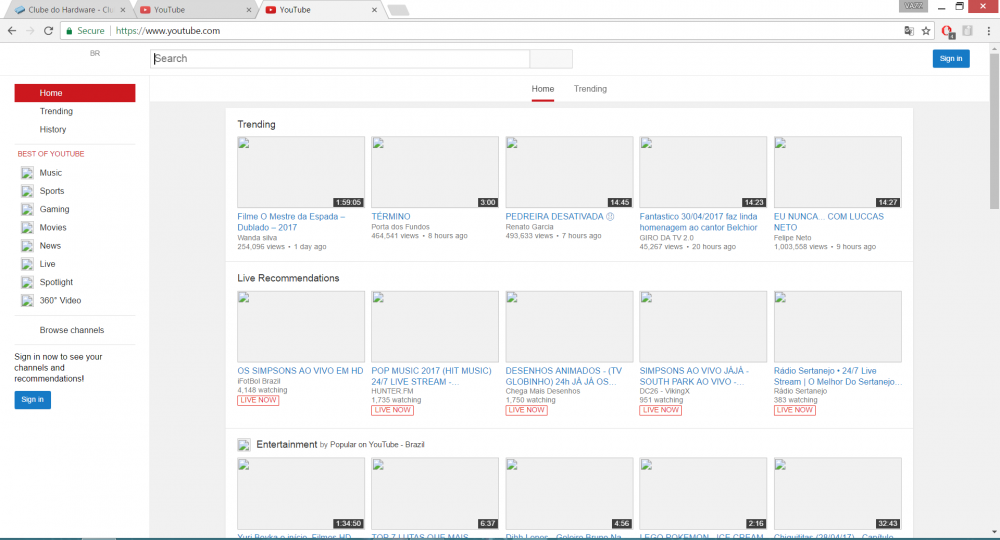Open Browse channels link
The height and width of the screenshot is (540, 1000).
[x=71, y=330]
